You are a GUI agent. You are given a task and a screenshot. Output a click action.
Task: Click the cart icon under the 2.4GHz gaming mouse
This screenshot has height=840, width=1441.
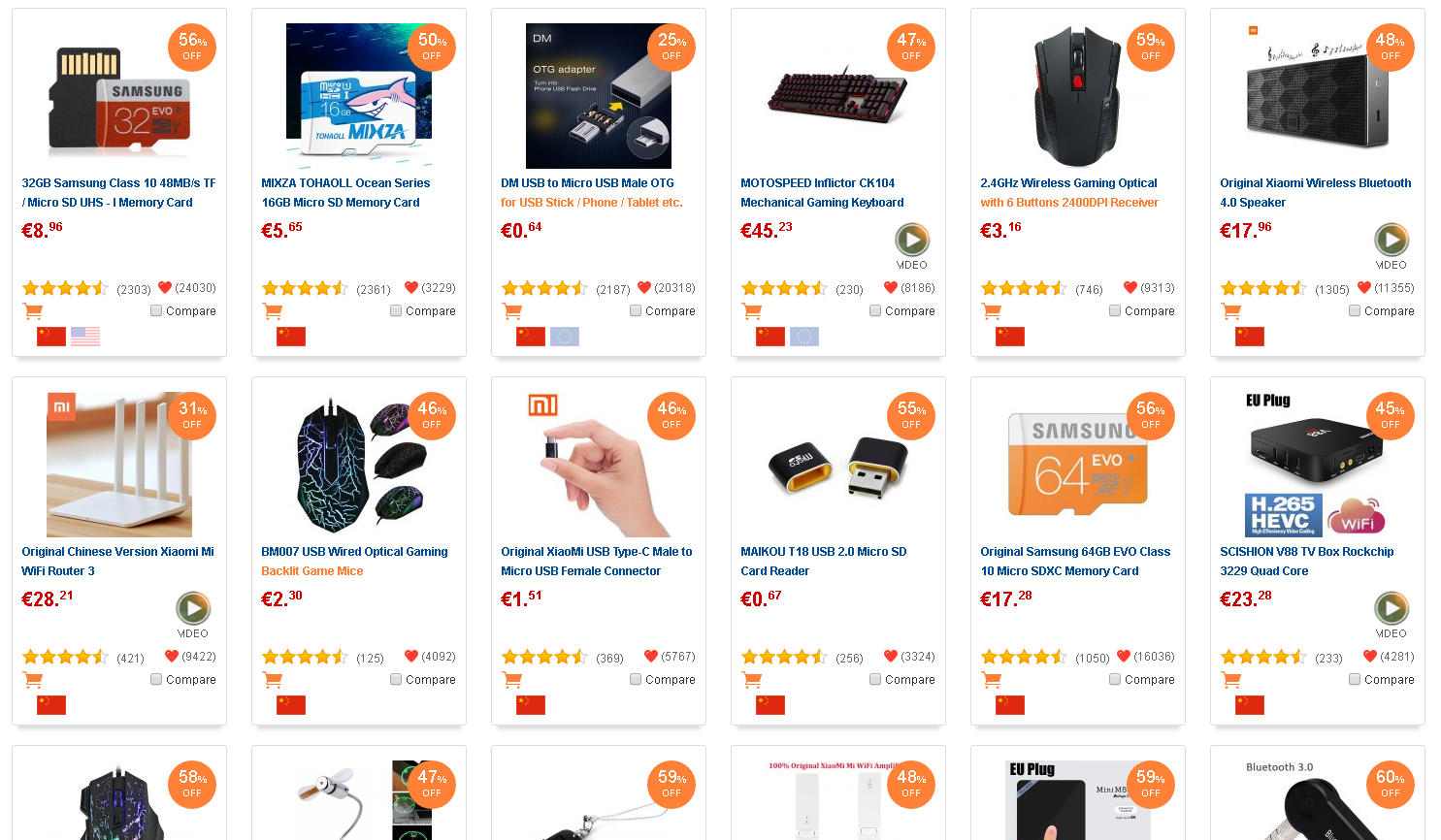click(x=991, y=311)
